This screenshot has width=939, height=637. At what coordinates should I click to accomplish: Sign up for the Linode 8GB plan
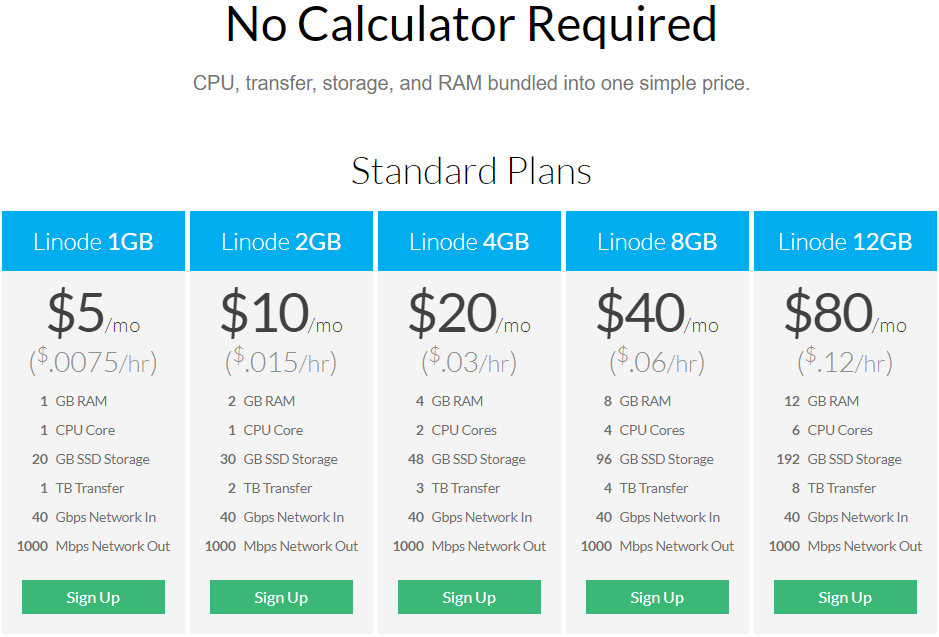point(657,597)
